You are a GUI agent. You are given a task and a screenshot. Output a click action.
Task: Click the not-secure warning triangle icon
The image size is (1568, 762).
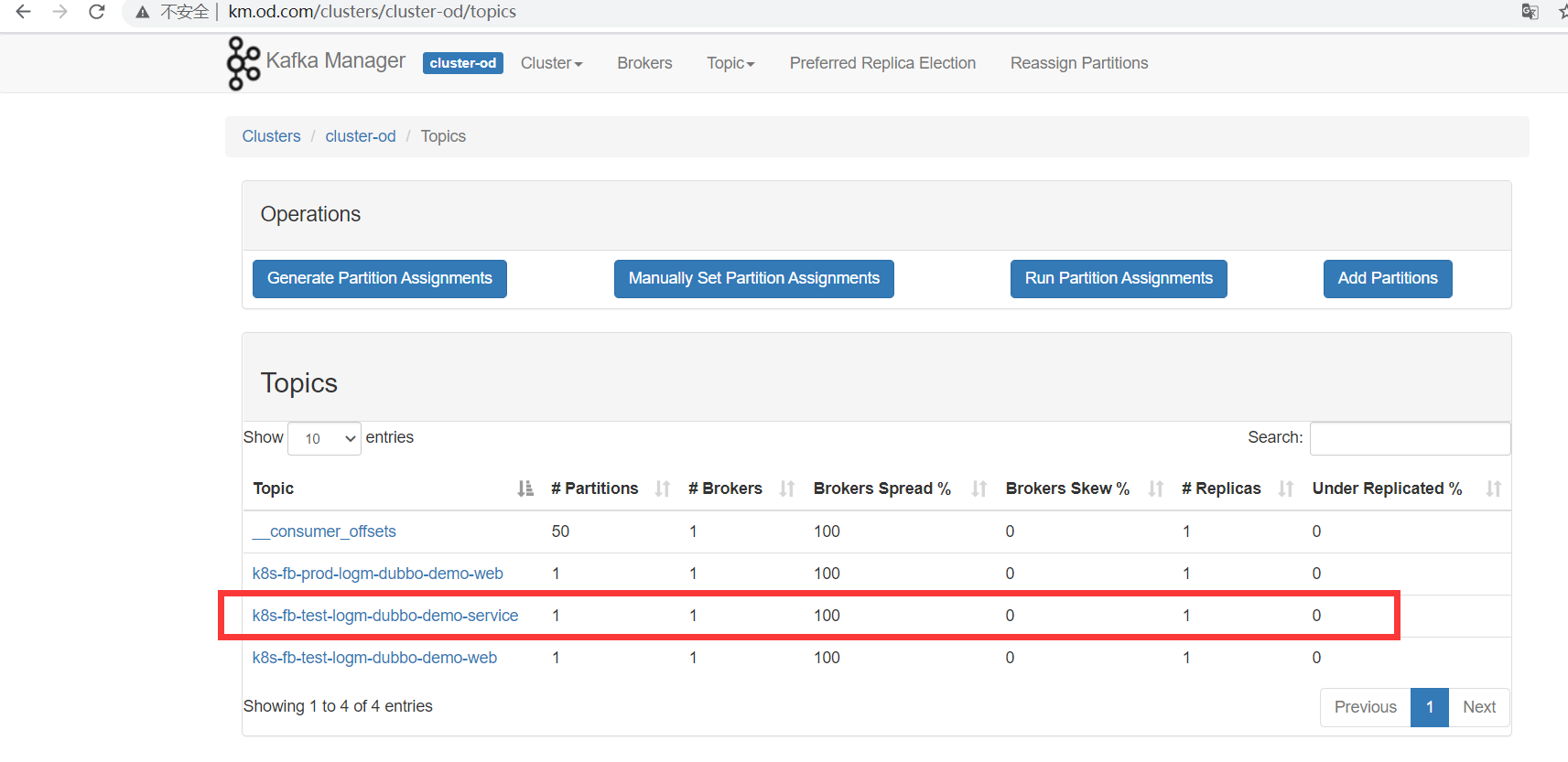point(142,12)
